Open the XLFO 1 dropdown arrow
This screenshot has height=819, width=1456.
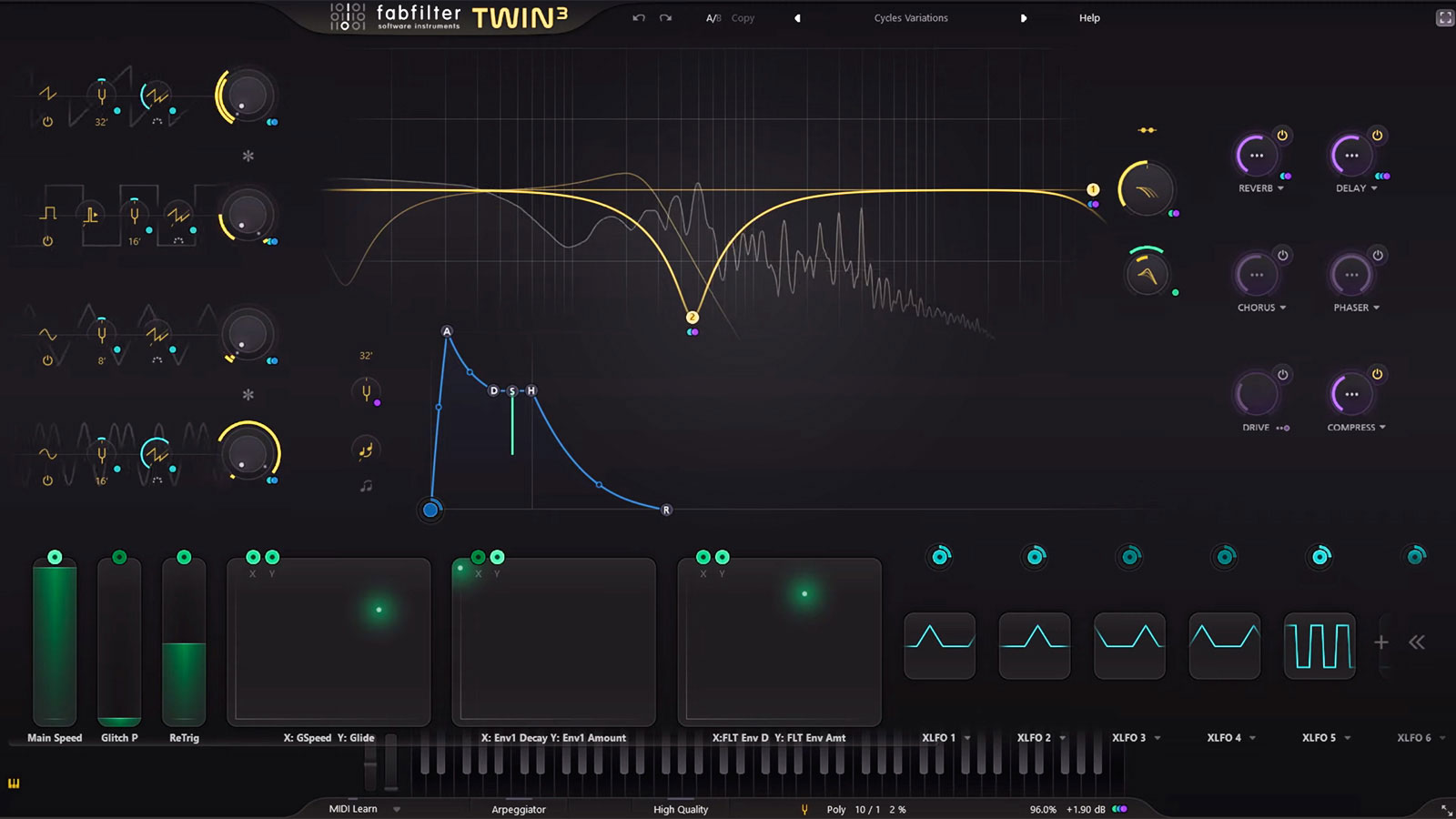(x=967, y=738)
